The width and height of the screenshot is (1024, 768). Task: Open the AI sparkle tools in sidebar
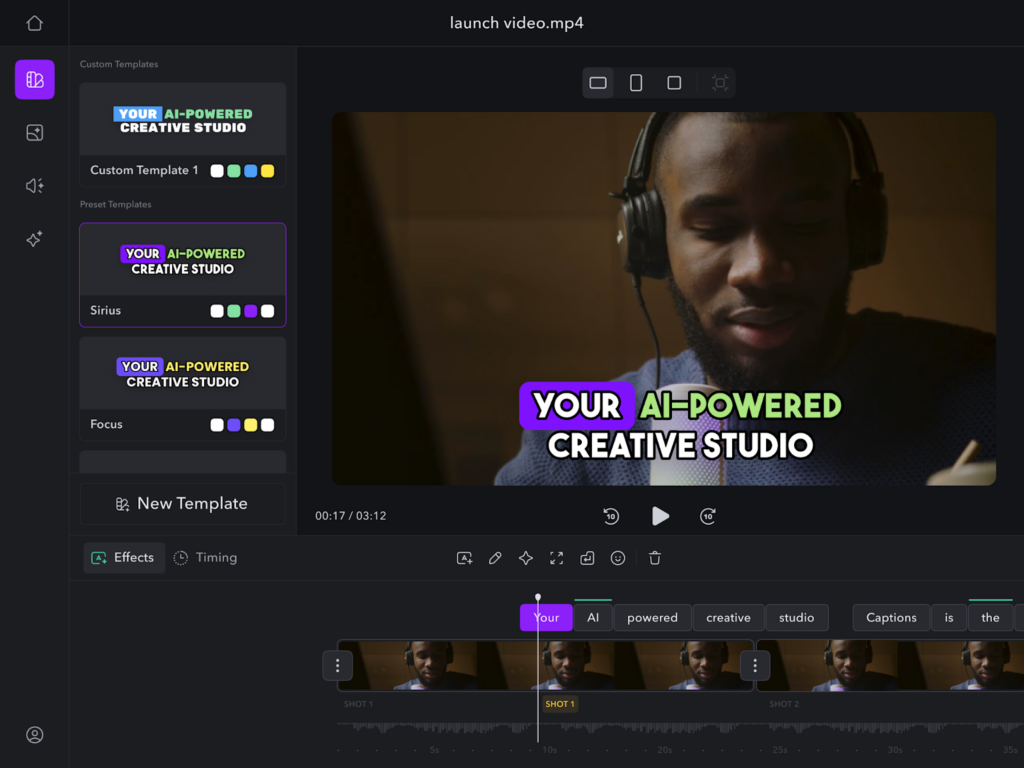[x=34, y=239]
